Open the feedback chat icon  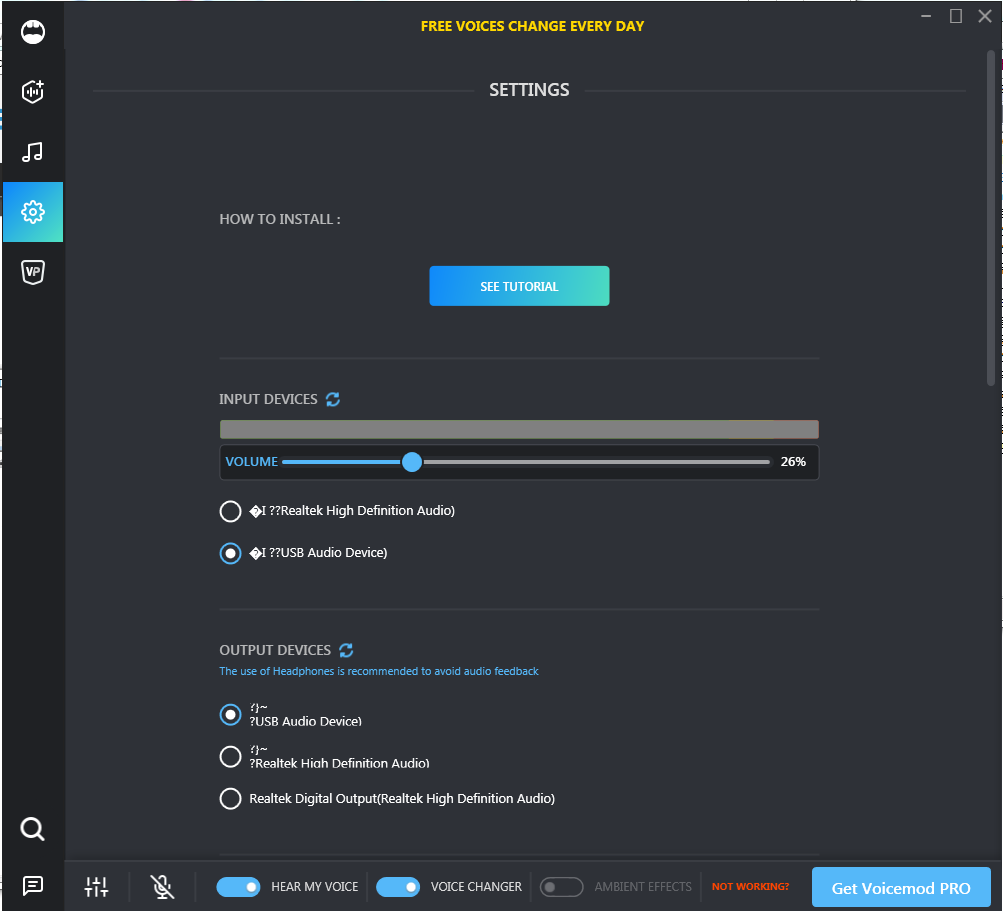click(33, 885)
